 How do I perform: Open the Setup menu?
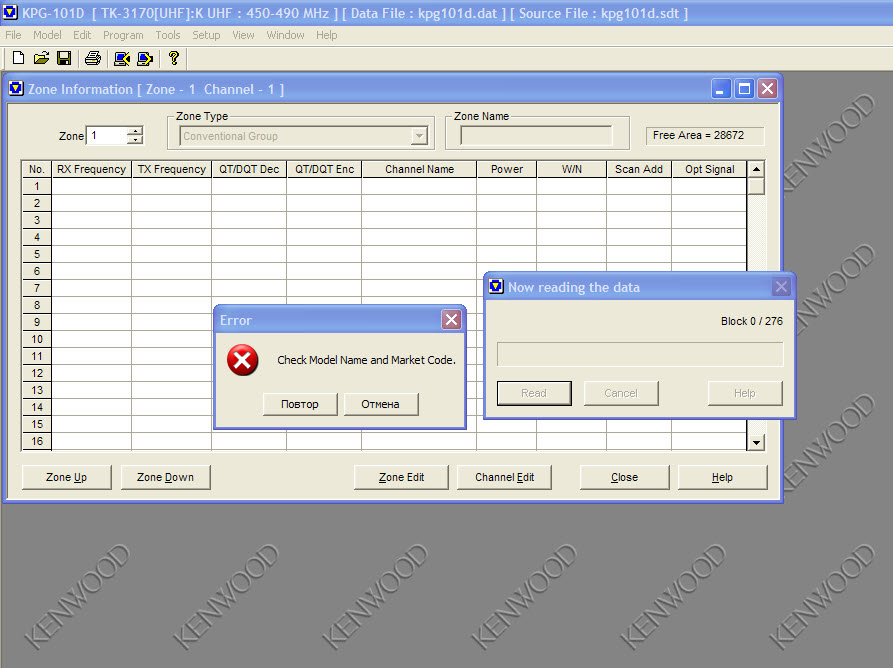[x=206, y=35]
